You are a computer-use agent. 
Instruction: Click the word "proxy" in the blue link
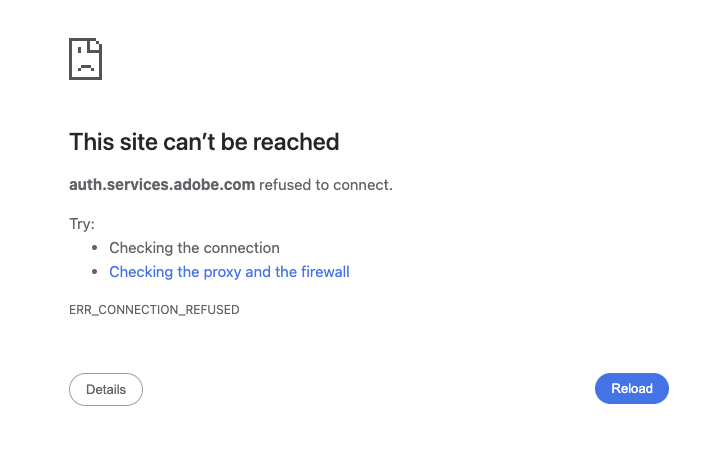click(x=222, y=272)
